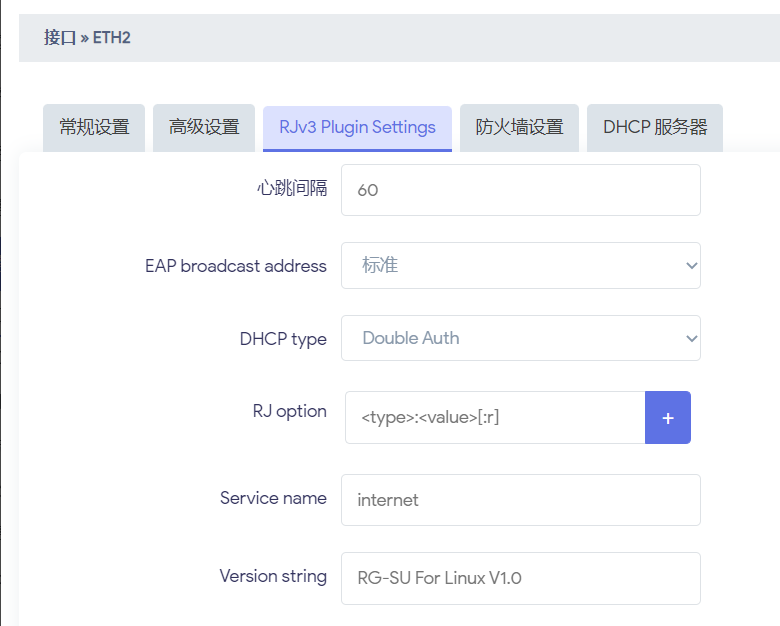Click the EAP broadcast address chevron arrow
Viewport: 780px width, 626px height.
(x=691, y=266)
